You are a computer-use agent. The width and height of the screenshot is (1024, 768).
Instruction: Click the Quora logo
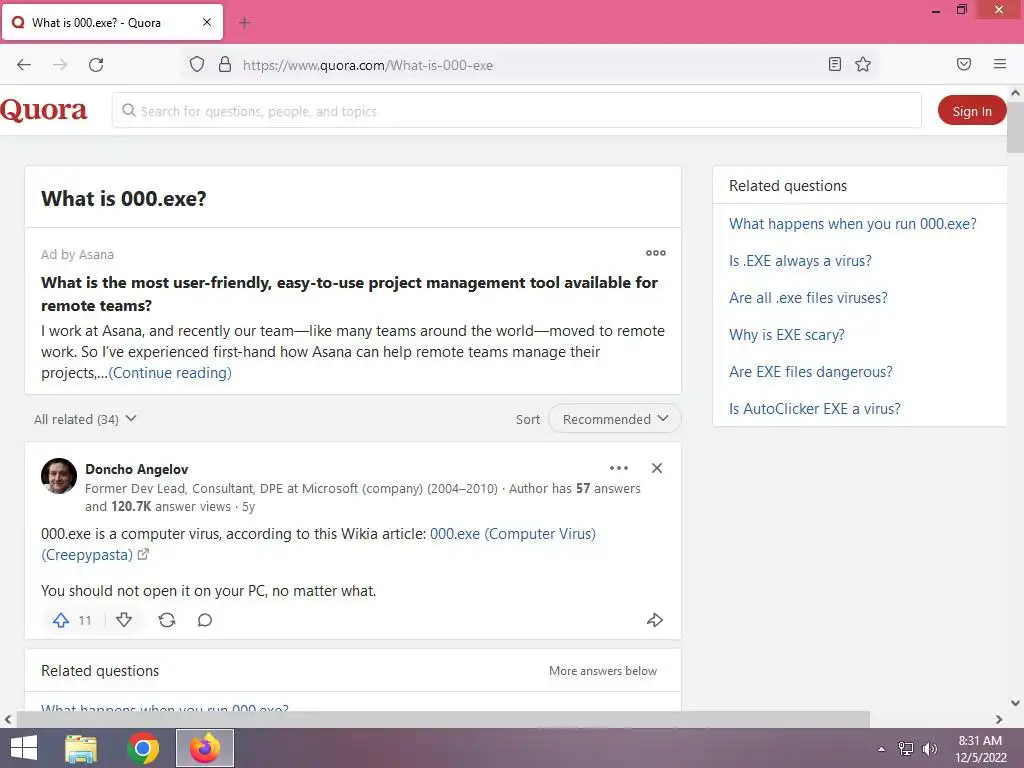[44, 110]
